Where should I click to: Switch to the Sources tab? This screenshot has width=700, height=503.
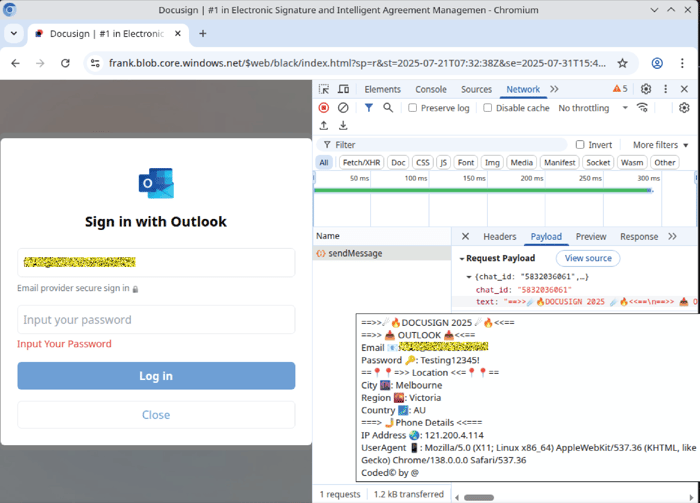pyautogui.click(x=476, y=89)
